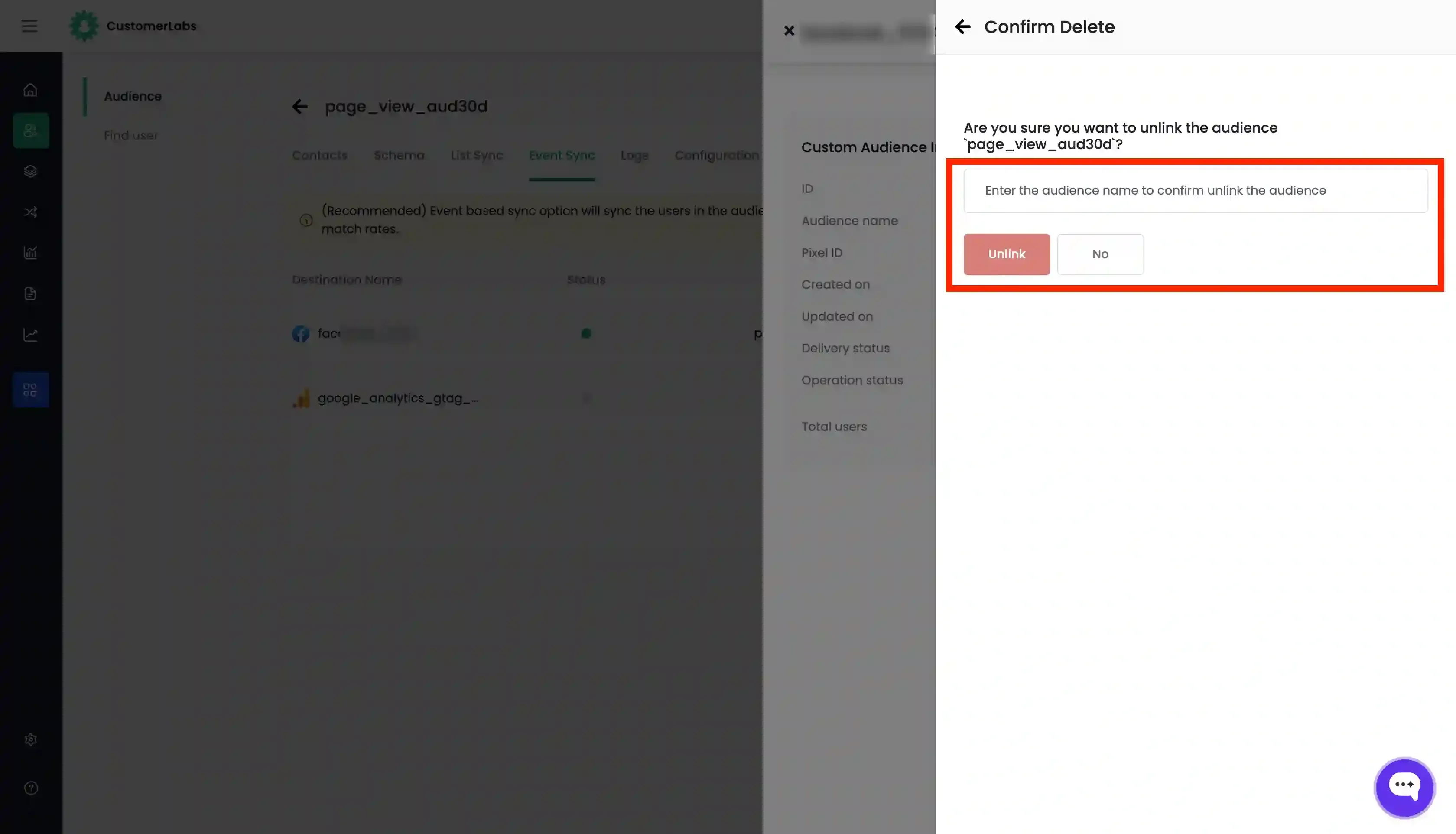Select the audience users sidebar icon
Viewport: 1456px width, 834px height.
point(30,130)
